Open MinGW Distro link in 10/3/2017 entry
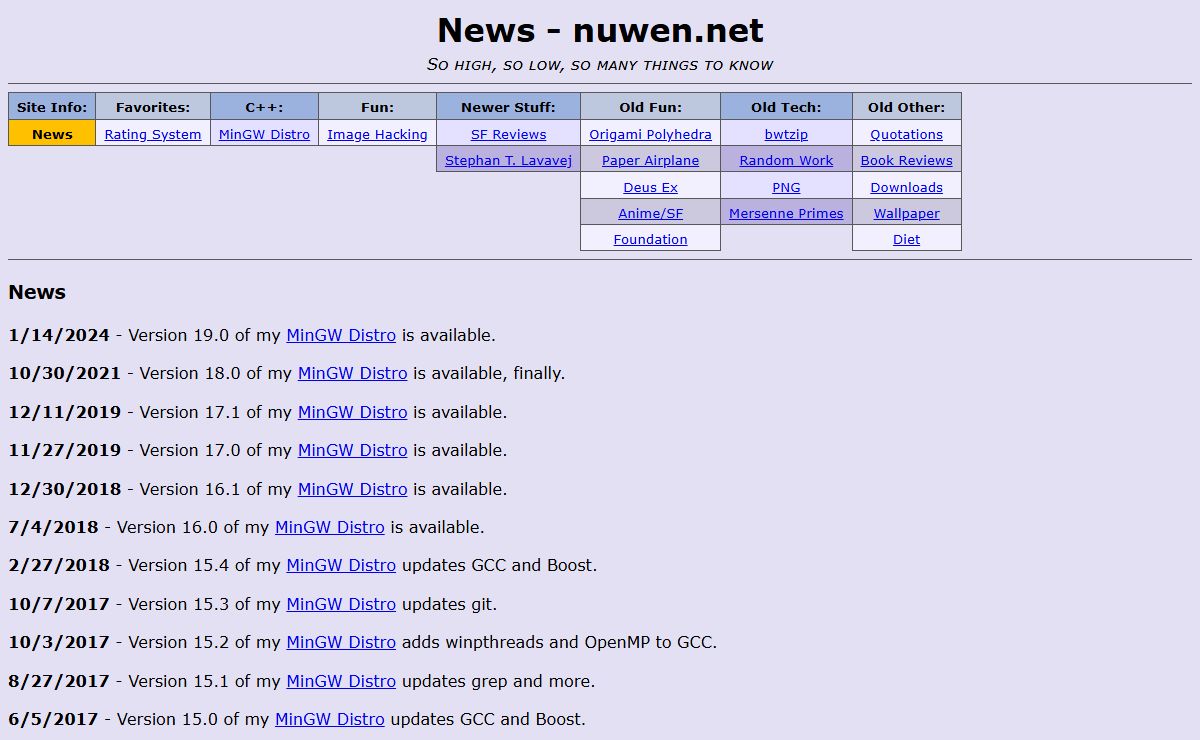The height and width of the screenshot is (740, 1200). [341, 642]
